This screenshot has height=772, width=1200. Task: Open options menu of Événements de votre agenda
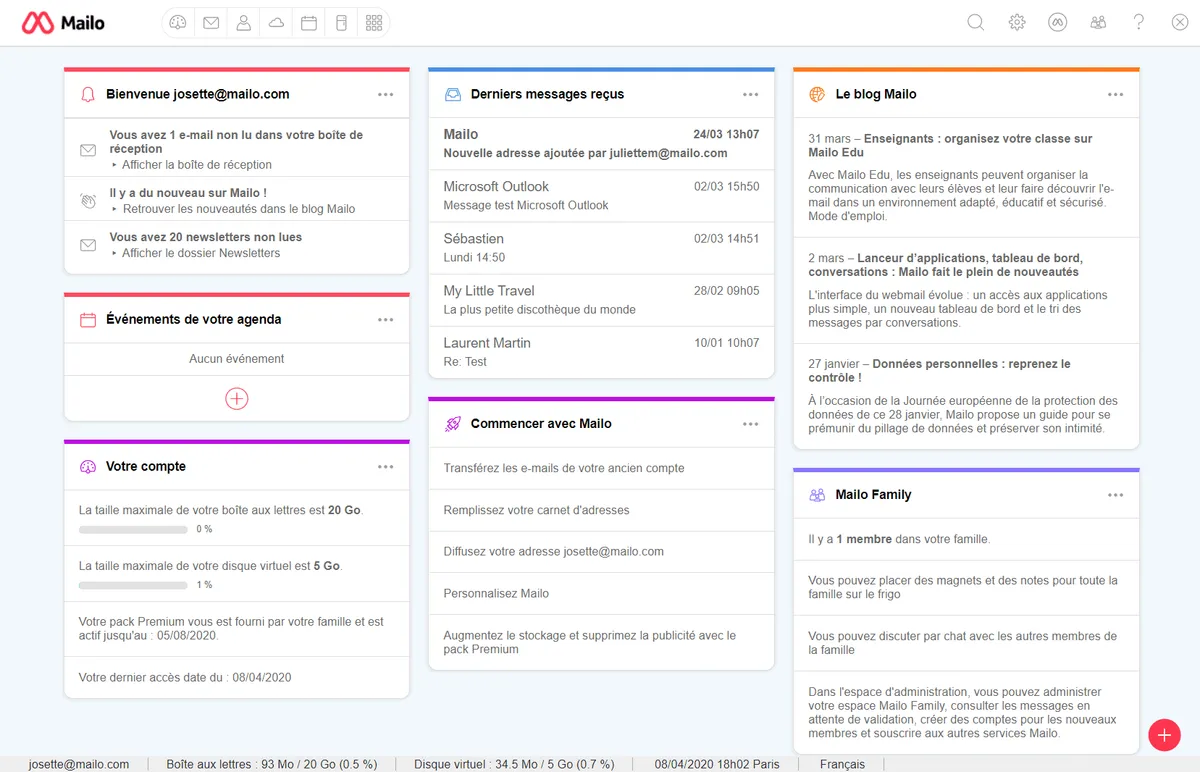pos(386,320)
